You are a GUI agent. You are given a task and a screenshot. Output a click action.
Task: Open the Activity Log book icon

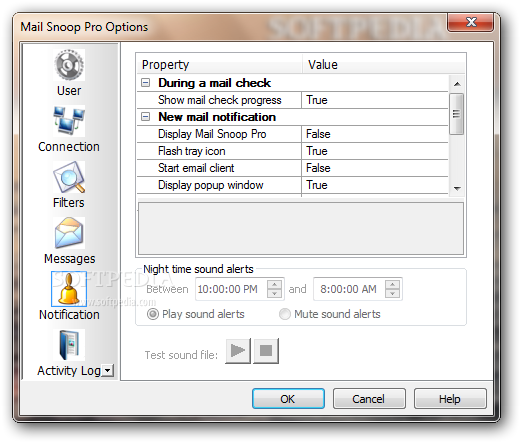tap(69, 345)
